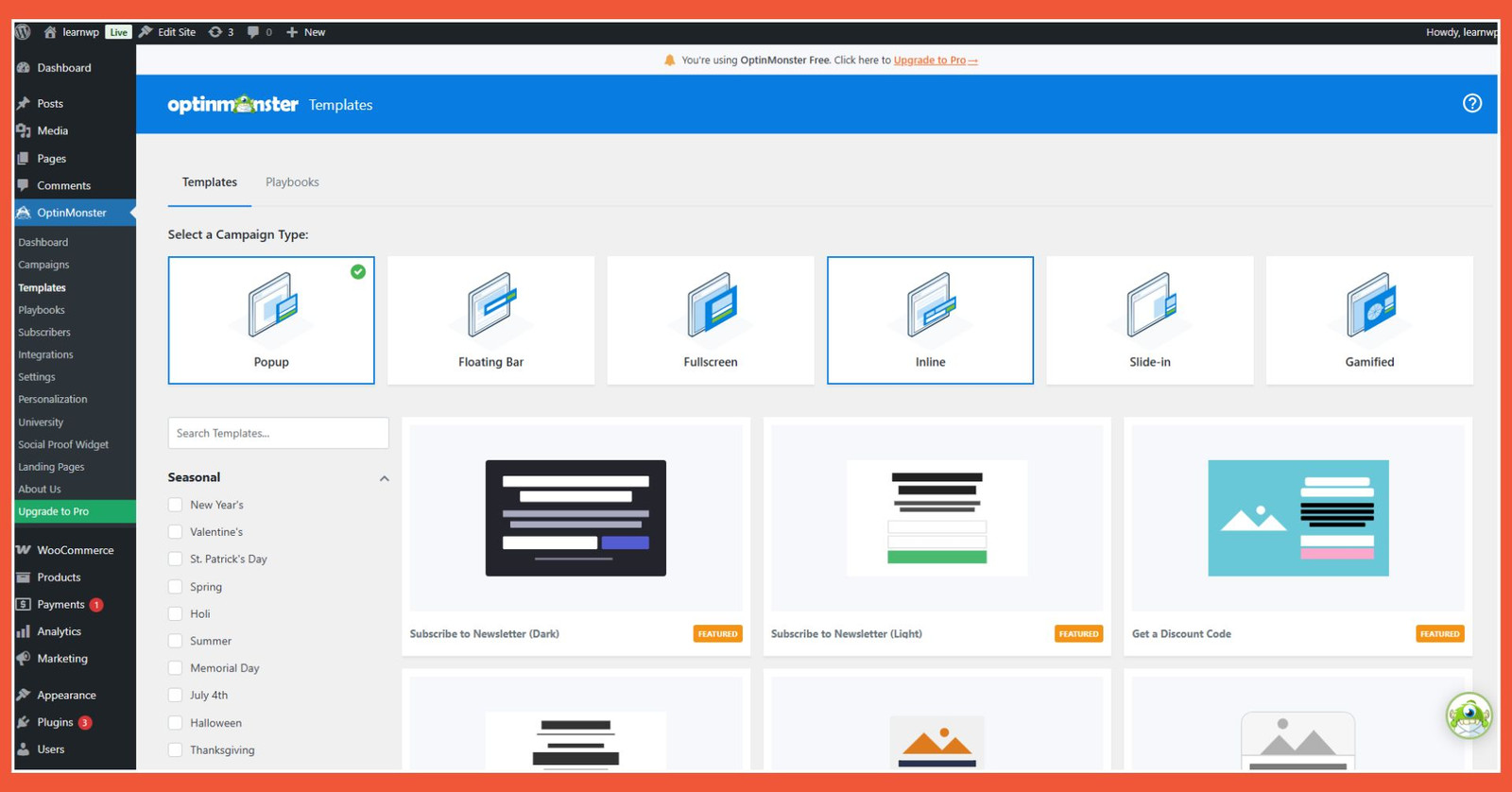The image size is (1512, 792).
Task: Click the green Upgrade to Pro sidebar button
Action: [x=76, y=511]
